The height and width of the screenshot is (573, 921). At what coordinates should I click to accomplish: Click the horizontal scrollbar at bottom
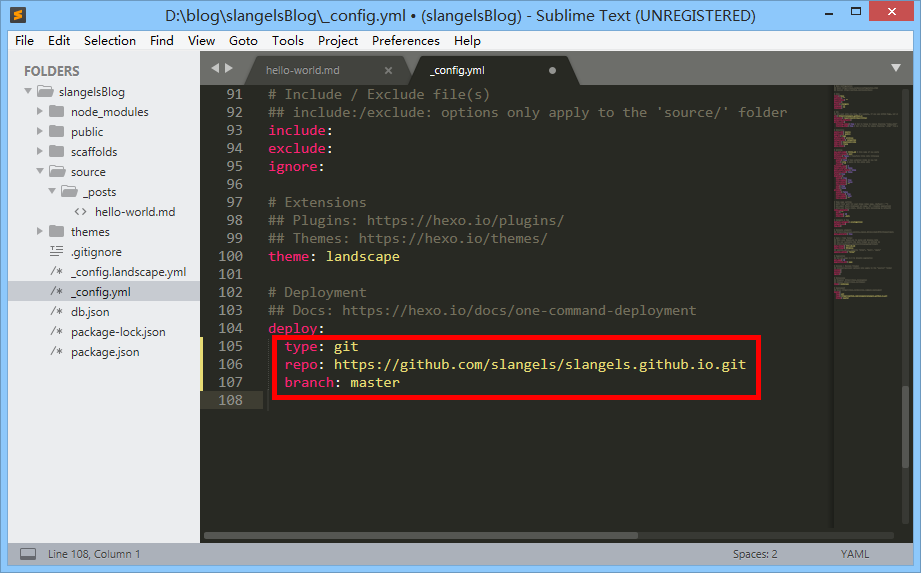pyautogui.click(x=421, y=535)
